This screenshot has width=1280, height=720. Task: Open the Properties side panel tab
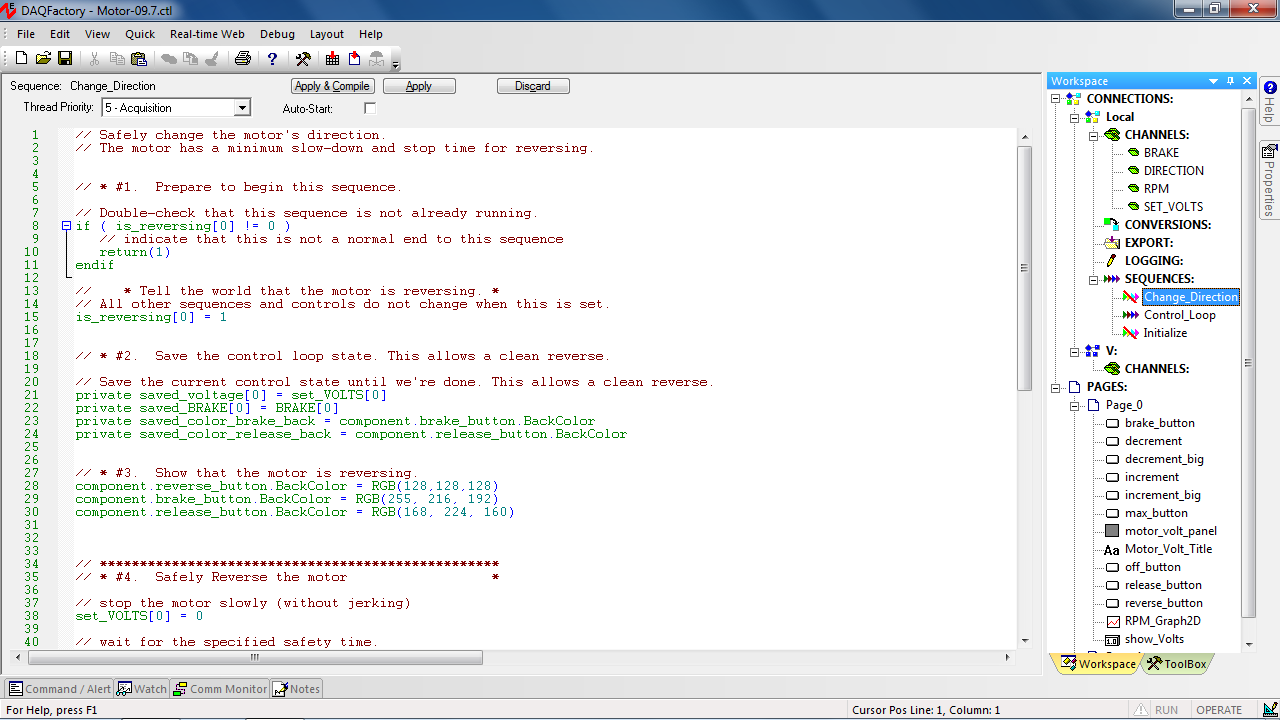coord(1269,180)
